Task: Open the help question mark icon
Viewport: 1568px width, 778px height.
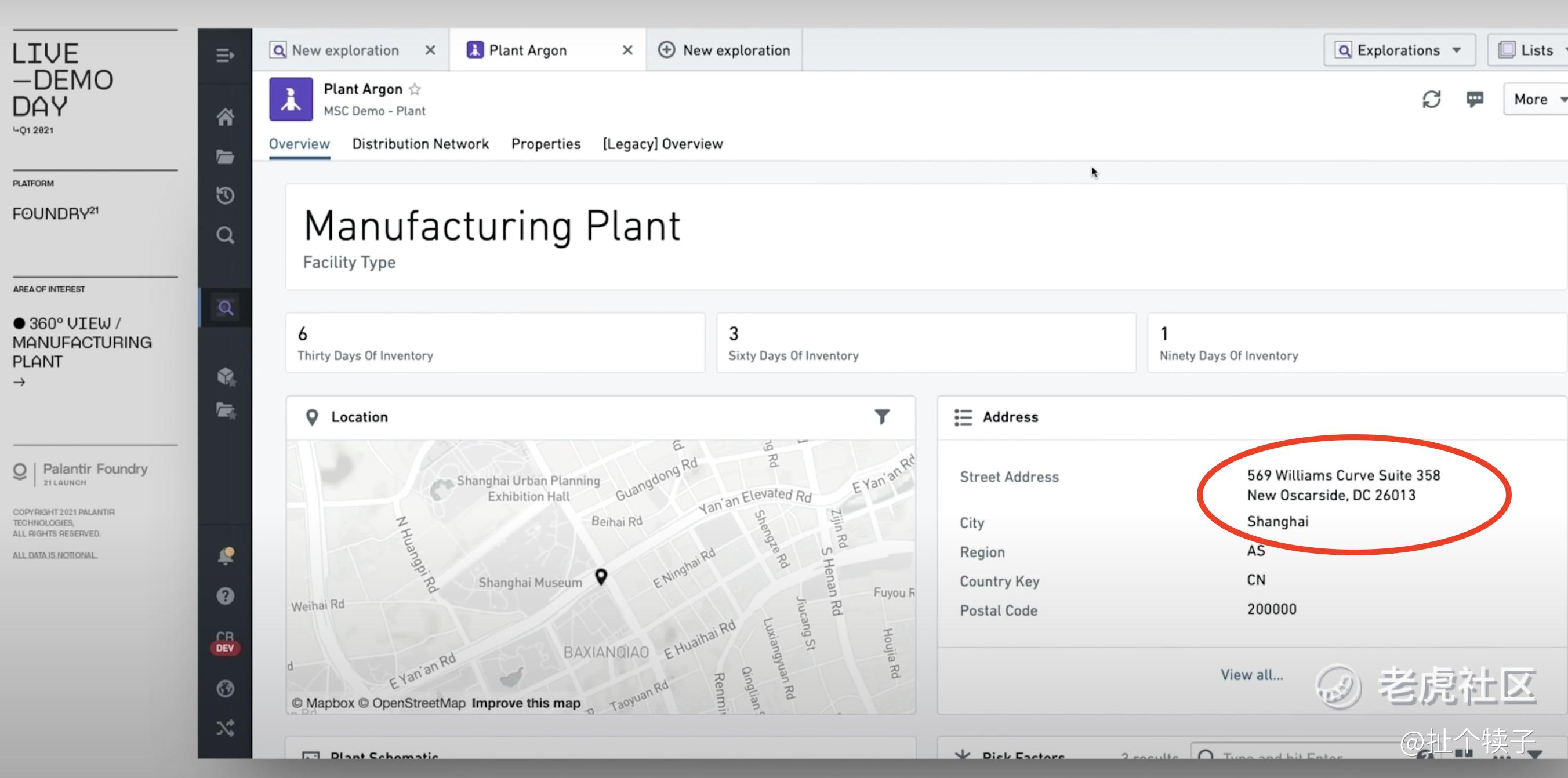Action: [x=225, y=595]
